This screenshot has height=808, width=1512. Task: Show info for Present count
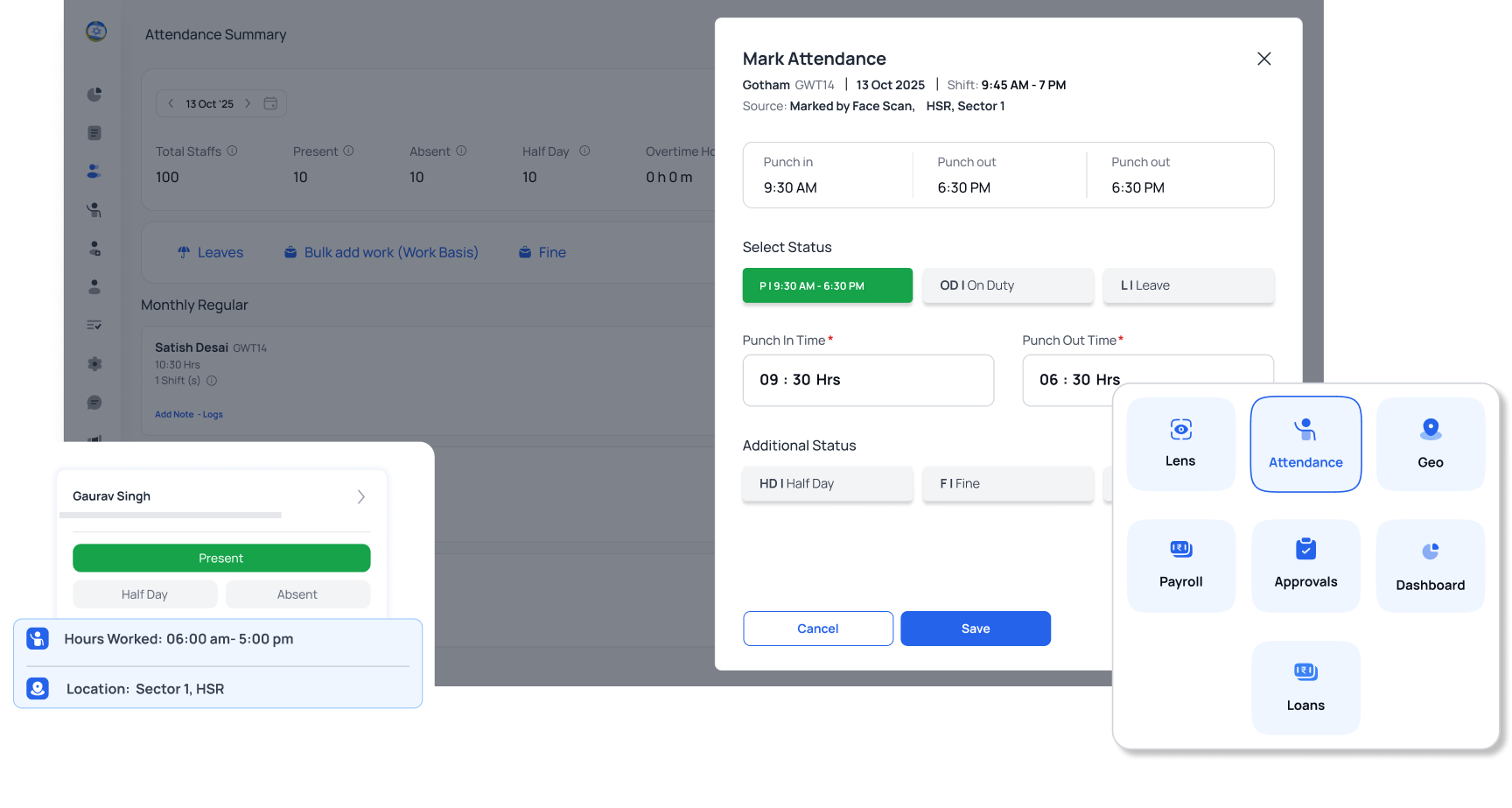(348, 151)
